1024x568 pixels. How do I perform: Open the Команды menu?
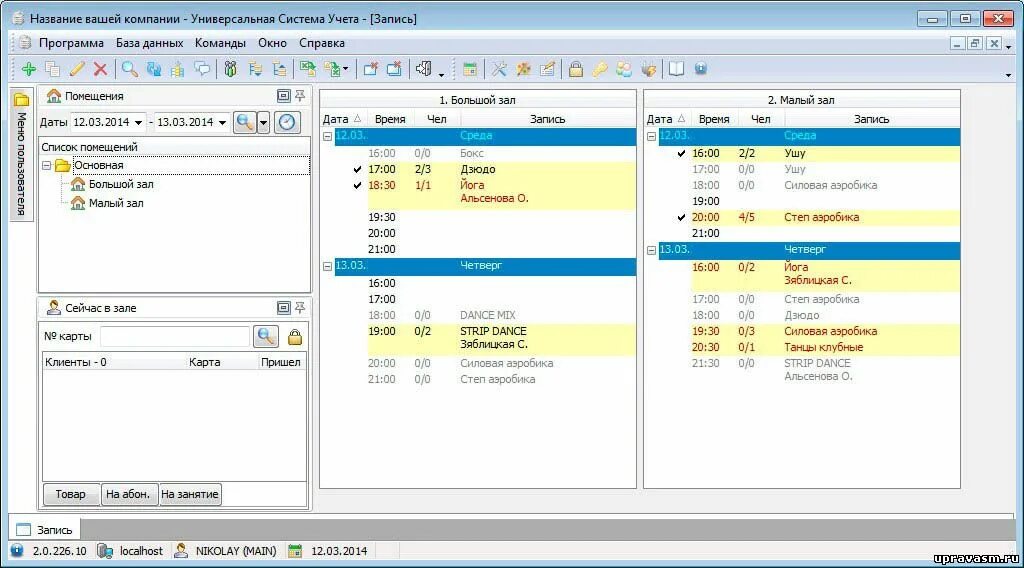coord(220,43)
